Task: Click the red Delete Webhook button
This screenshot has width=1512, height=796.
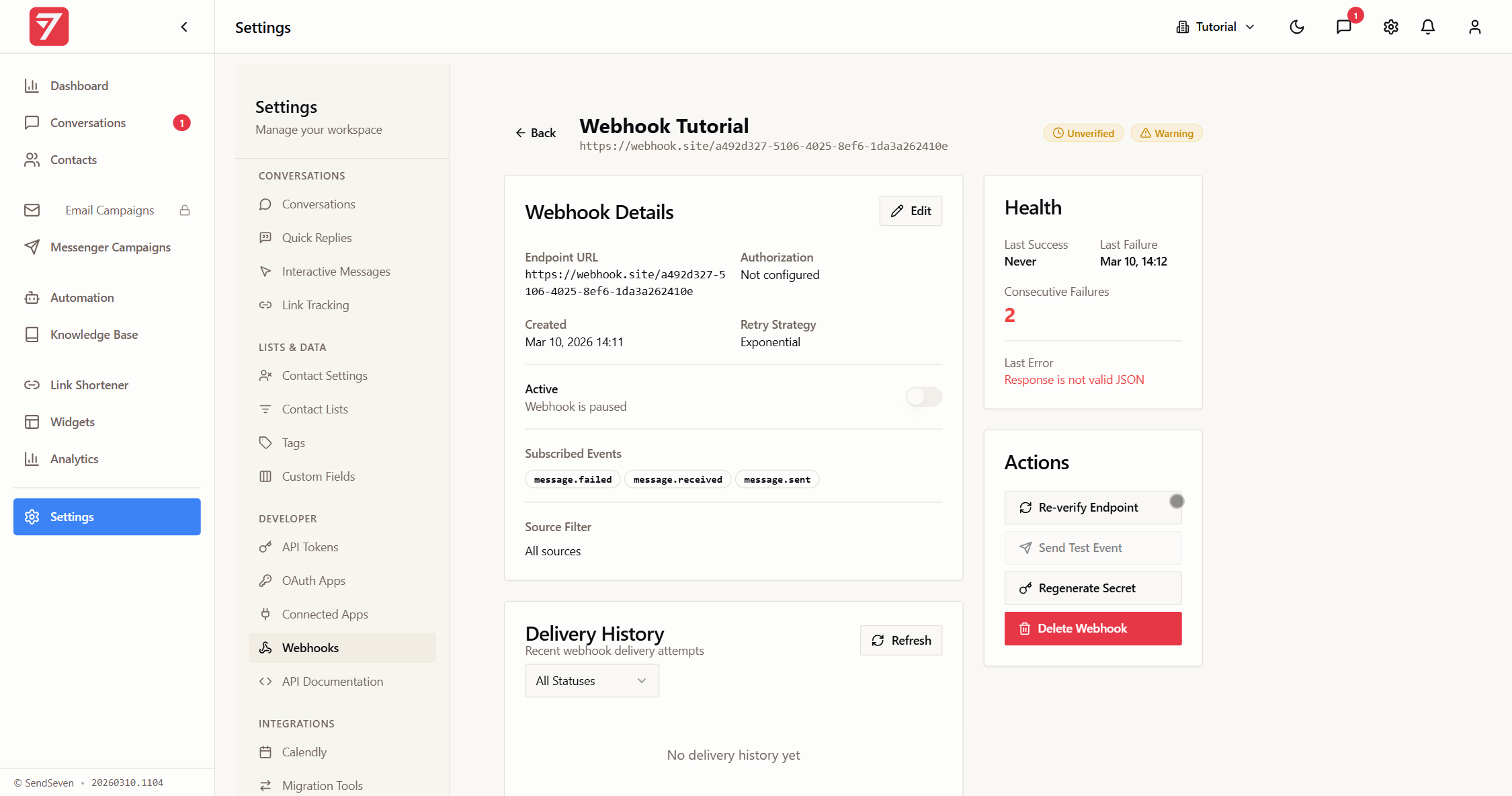Action: pyautogui.click(x=1093, y=629)
